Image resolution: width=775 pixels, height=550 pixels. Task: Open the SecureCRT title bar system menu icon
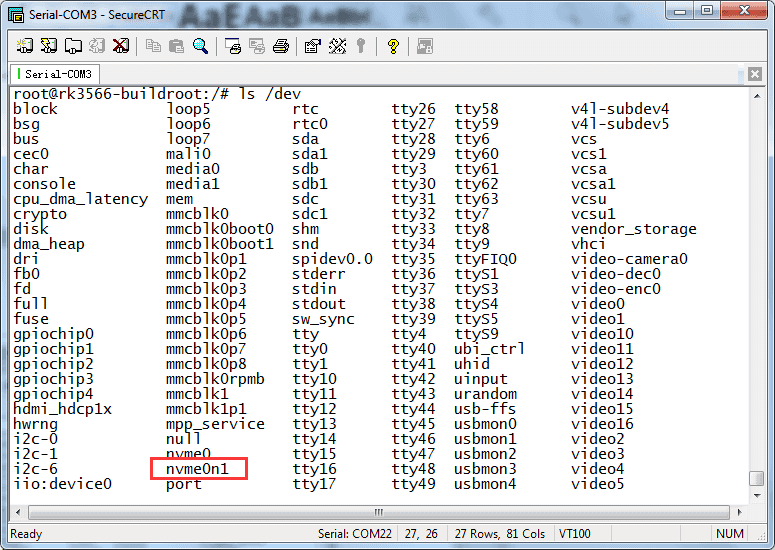(15, 13)
